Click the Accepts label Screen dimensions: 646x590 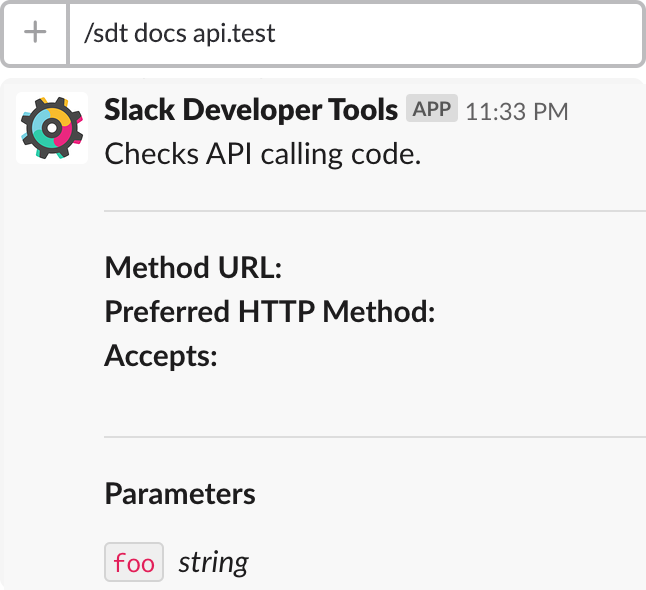tap(161, 356)
